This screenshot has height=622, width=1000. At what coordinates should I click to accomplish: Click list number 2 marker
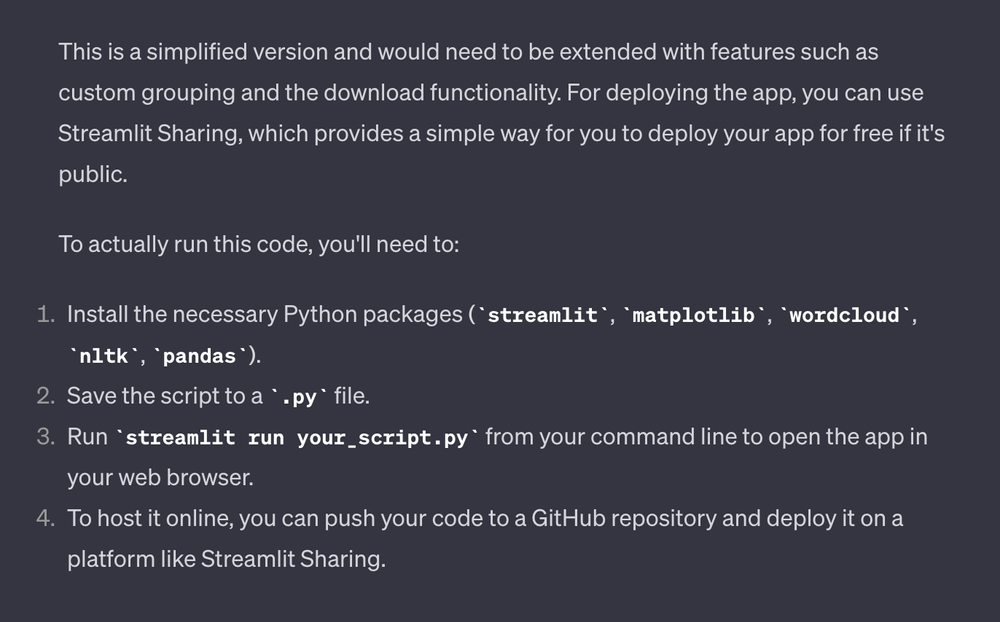click(x=45, y=396)
